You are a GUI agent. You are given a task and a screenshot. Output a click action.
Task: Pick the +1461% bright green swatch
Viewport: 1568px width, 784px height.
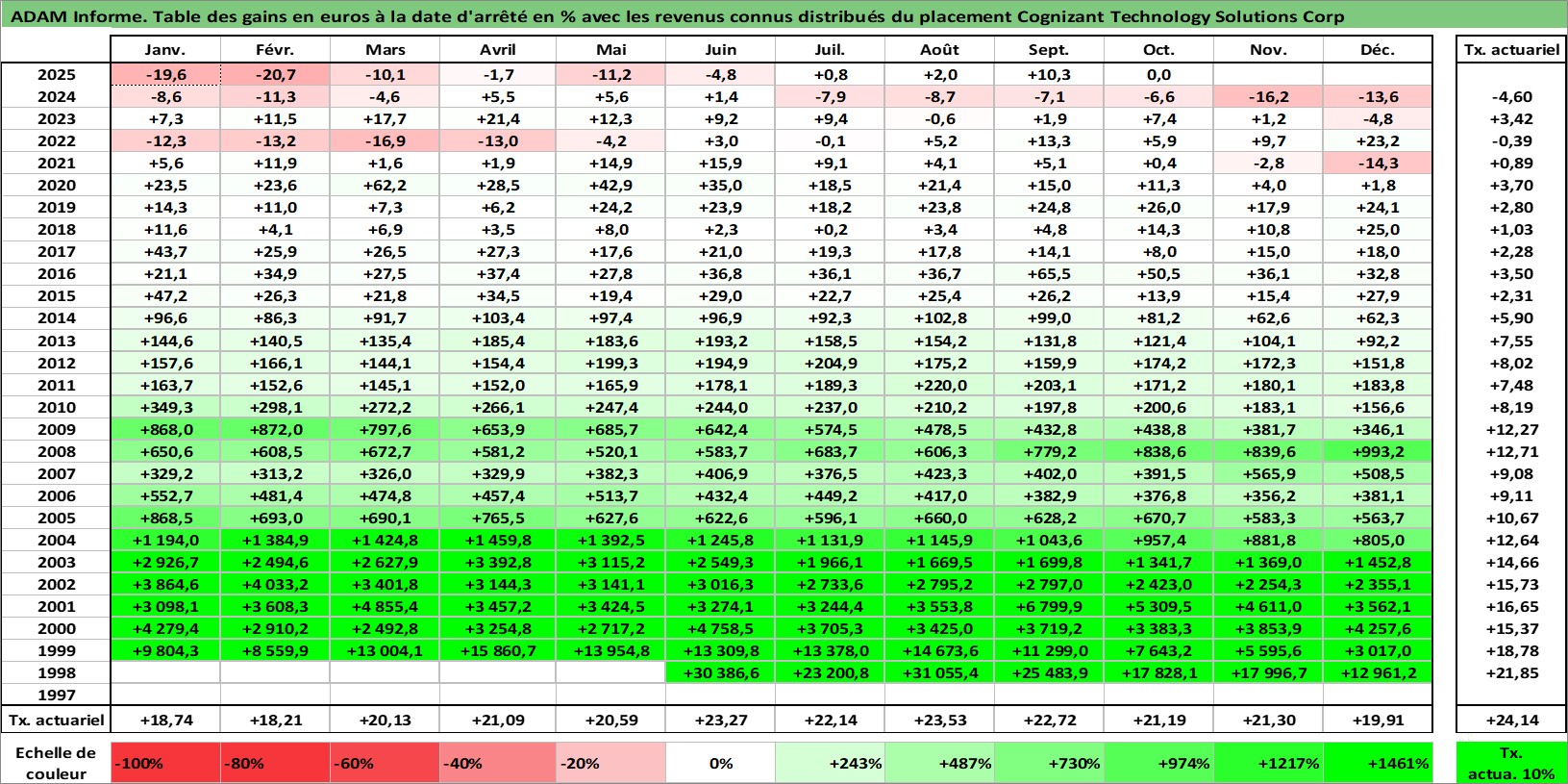tap(1378, 763)
